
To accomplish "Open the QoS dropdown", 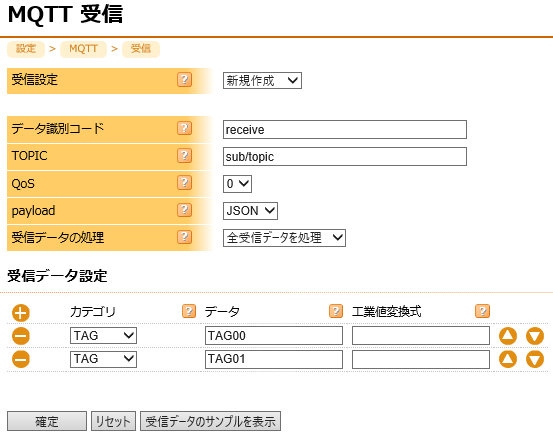I will point(237,184).
